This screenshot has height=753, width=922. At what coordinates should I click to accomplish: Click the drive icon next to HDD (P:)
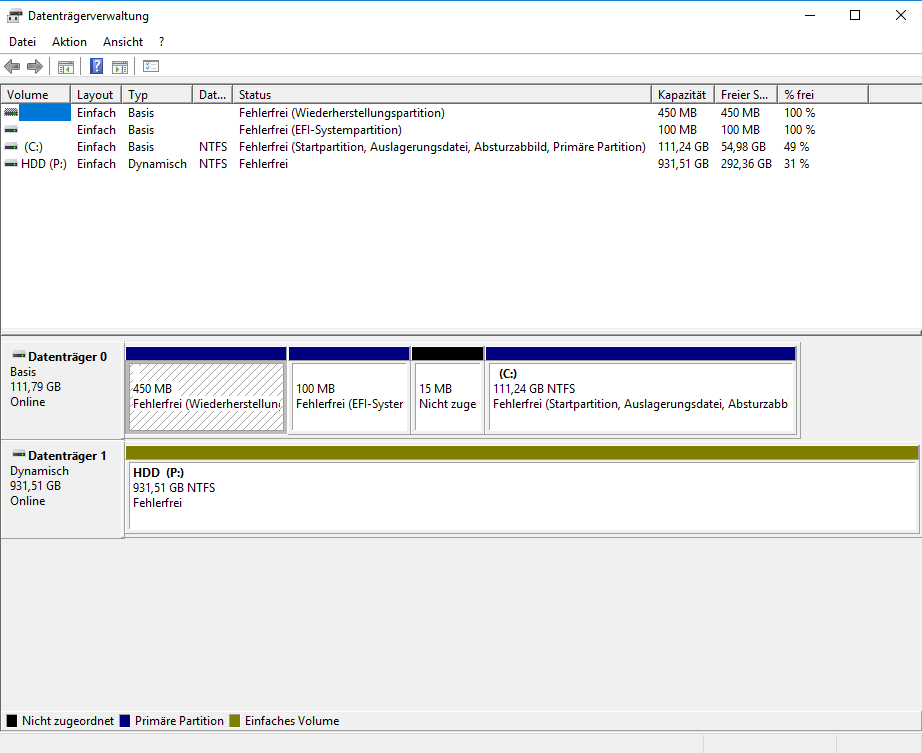[x=11, y=163]
